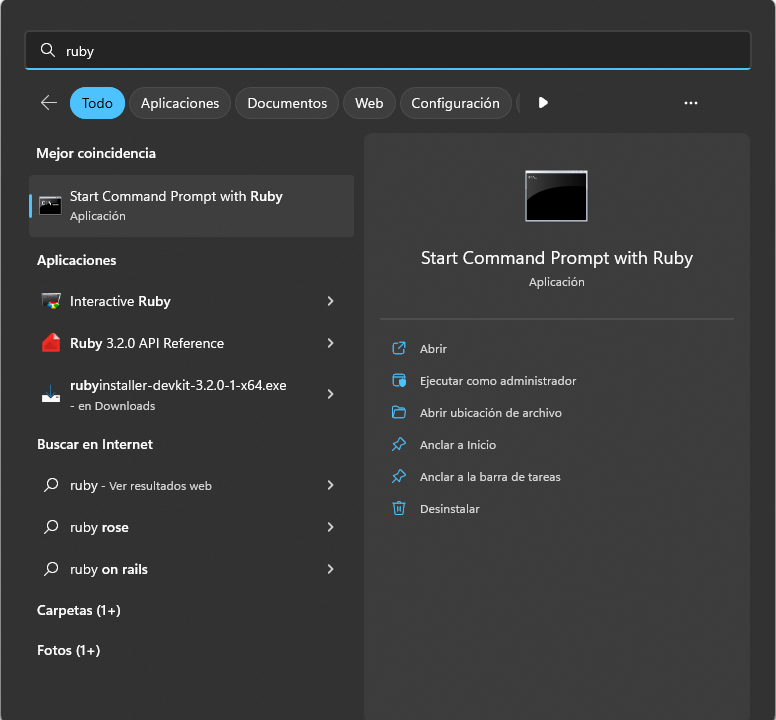Open rubyinstaller-devkit-3.2.0-1-x64.exe result
This screenshot has width=776, height=720.
[192, 394]
